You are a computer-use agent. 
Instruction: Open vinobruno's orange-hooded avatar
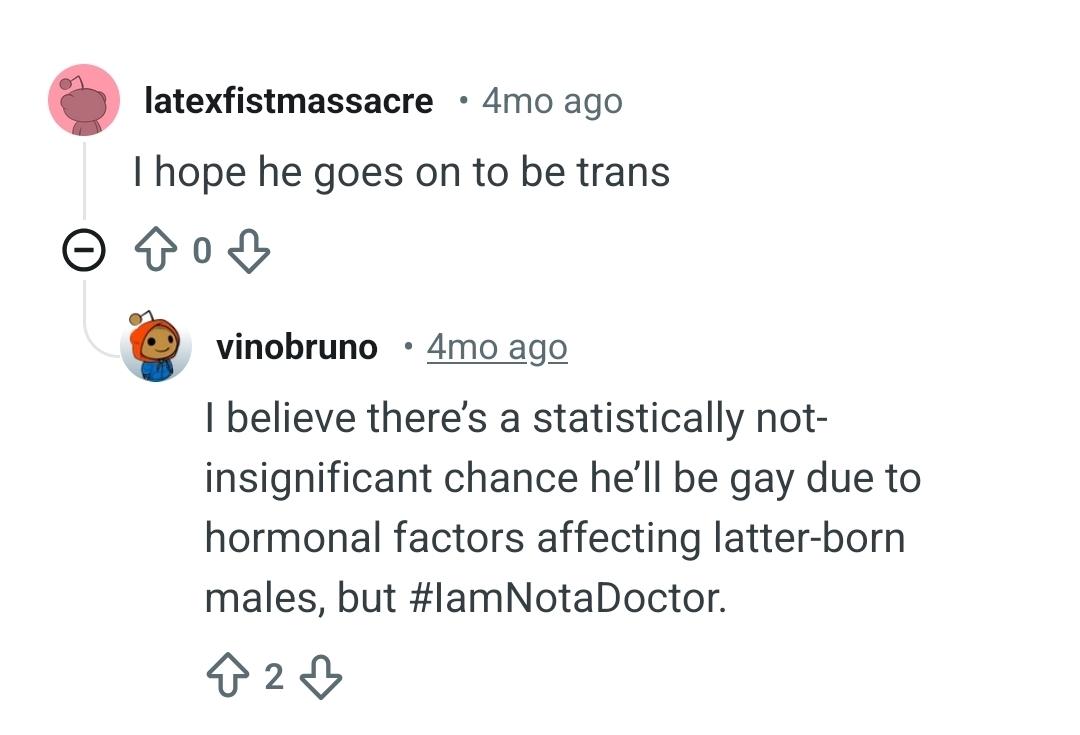[155, 347]
